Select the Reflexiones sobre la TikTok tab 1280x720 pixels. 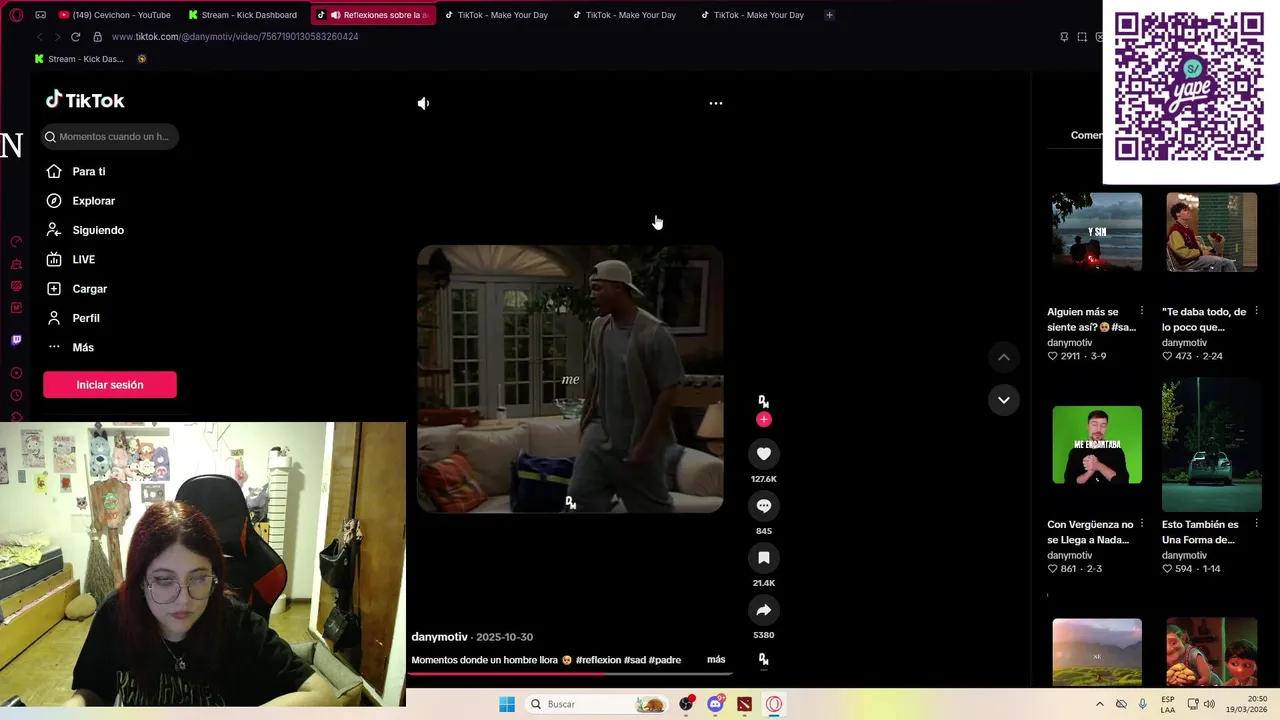pos(372,15)
